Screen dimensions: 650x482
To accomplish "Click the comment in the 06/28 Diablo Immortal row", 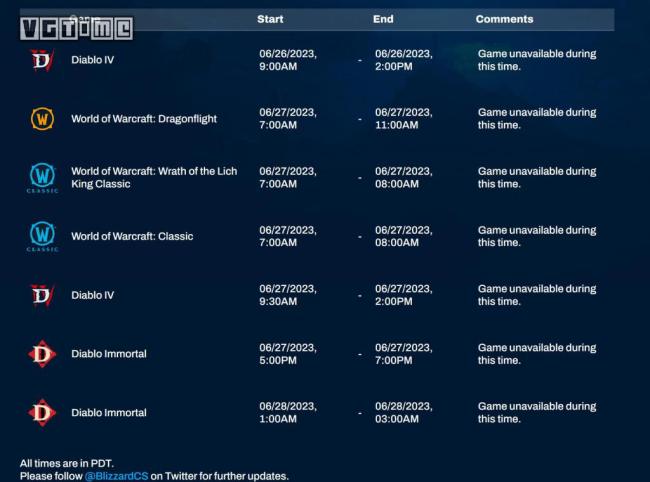I will tap(537, 413).
